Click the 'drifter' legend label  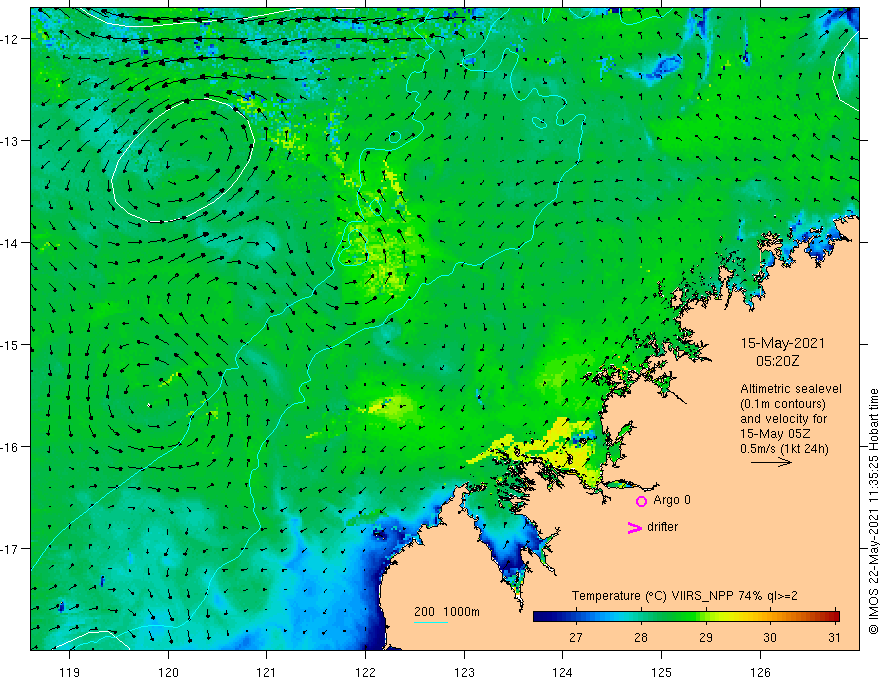(x=662, y=527)
